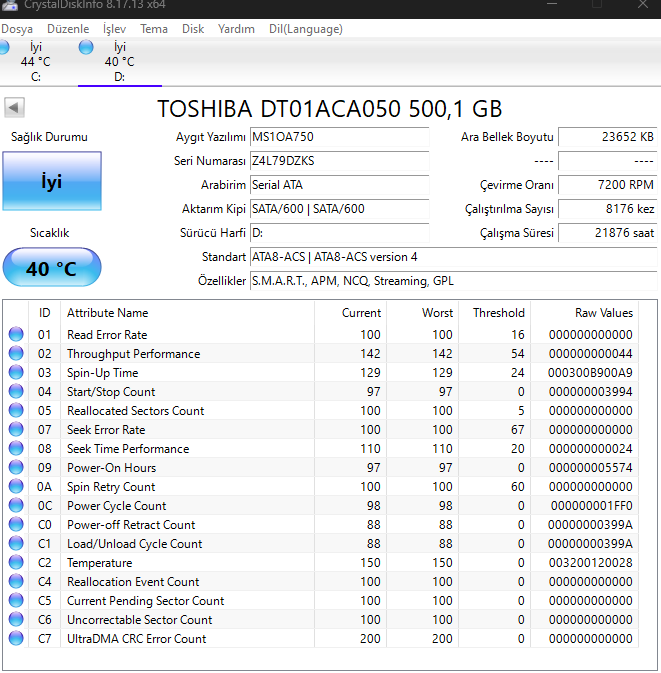The width and height of the screenshot is (661, 673).
Task: Click the rotation rate value 7200 RPM
Action: [x=607, y=185]
